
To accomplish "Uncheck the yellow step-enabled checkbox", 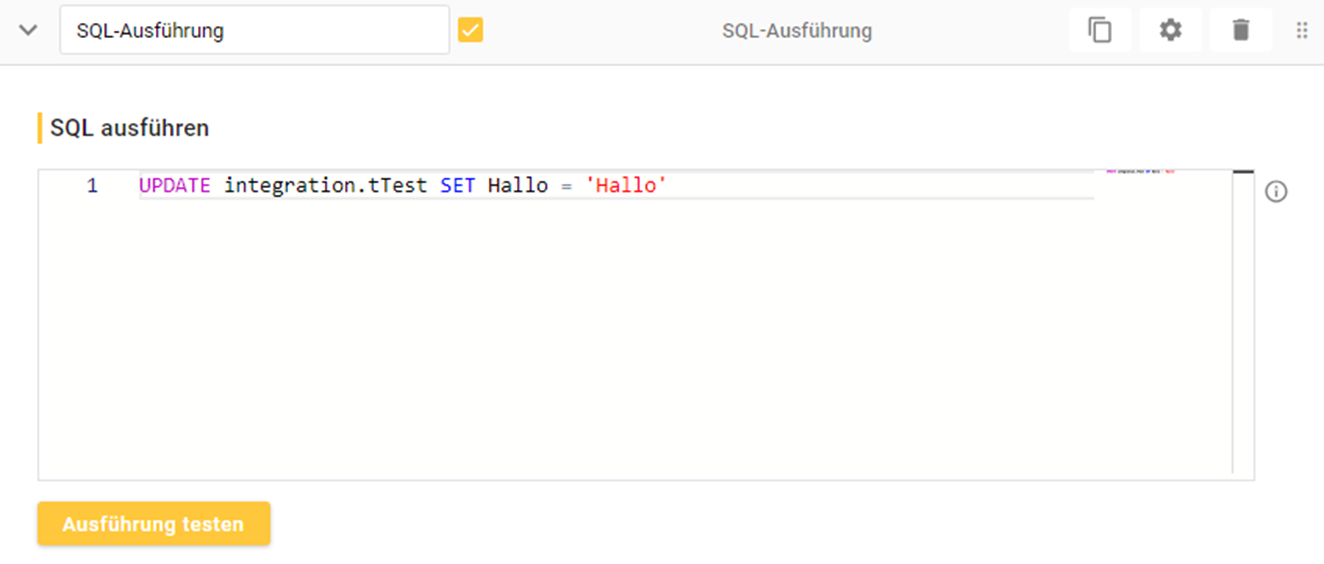I will [x=470, y=30].
